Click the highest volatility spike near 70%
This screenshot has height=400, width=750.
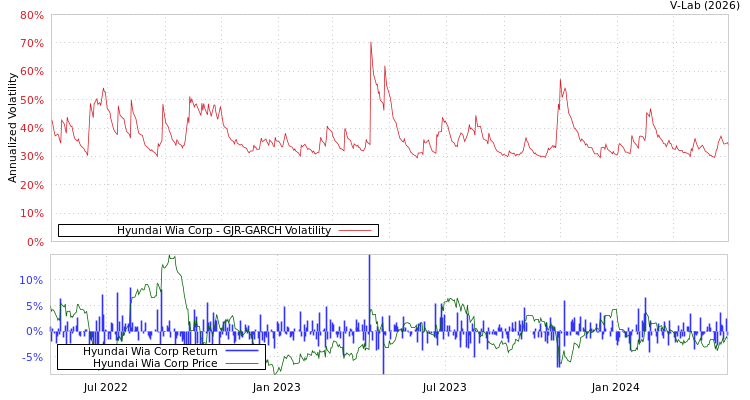click(x=370, y=43)
